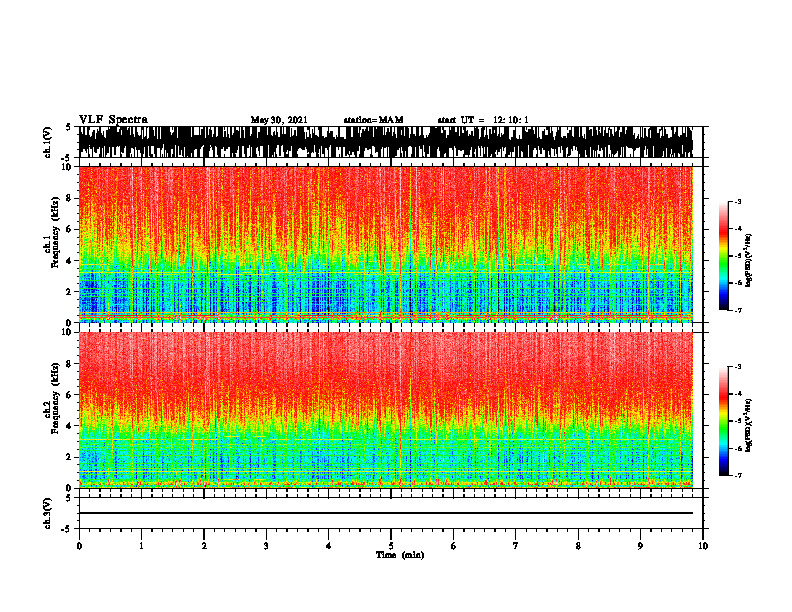Screen dimensions: 792x612
Task: Click the ch.3 flat voltage trace line
Action: coord(385,513)
